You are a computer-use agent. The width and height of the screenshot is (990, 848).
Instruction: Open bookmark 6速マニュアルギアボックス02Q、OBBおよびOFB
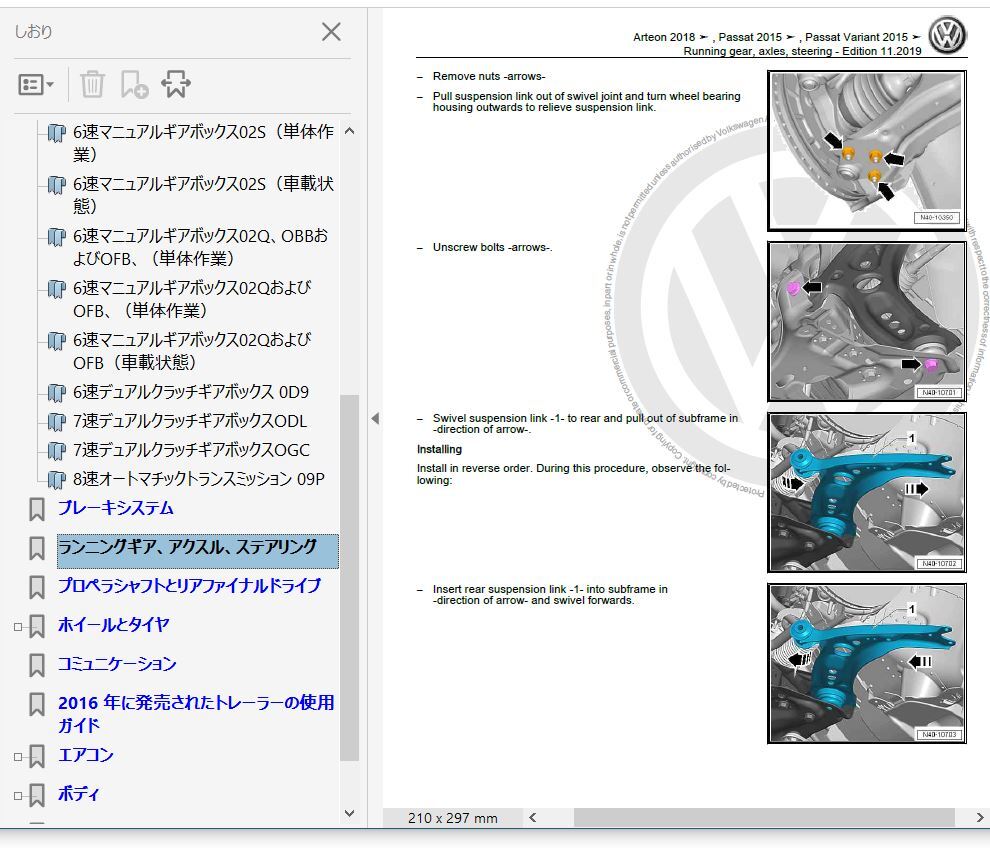tap(200, 247)
